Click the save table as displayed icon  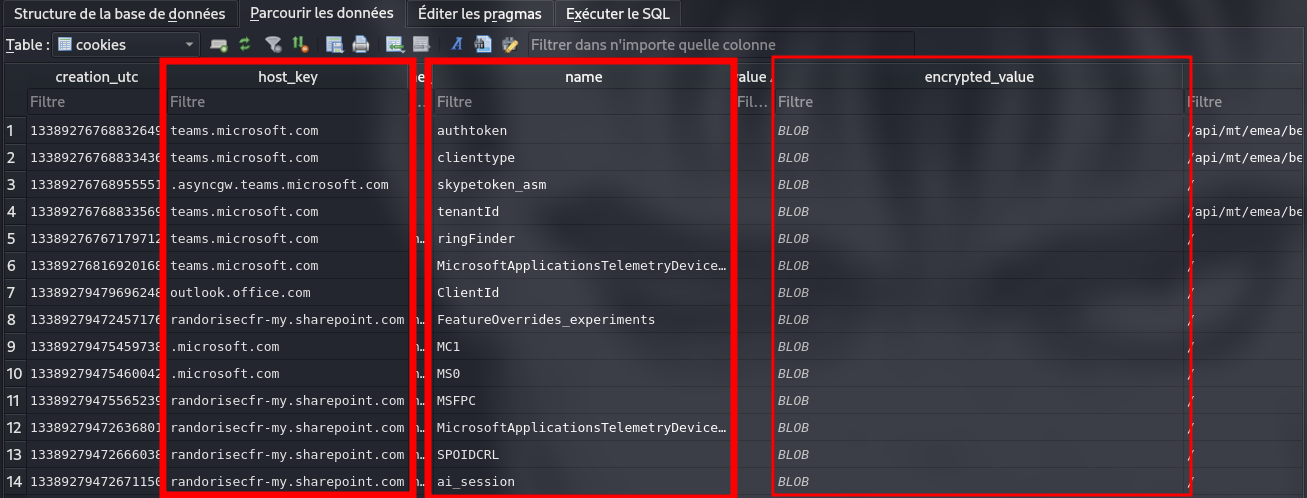(x=335, y=45)
